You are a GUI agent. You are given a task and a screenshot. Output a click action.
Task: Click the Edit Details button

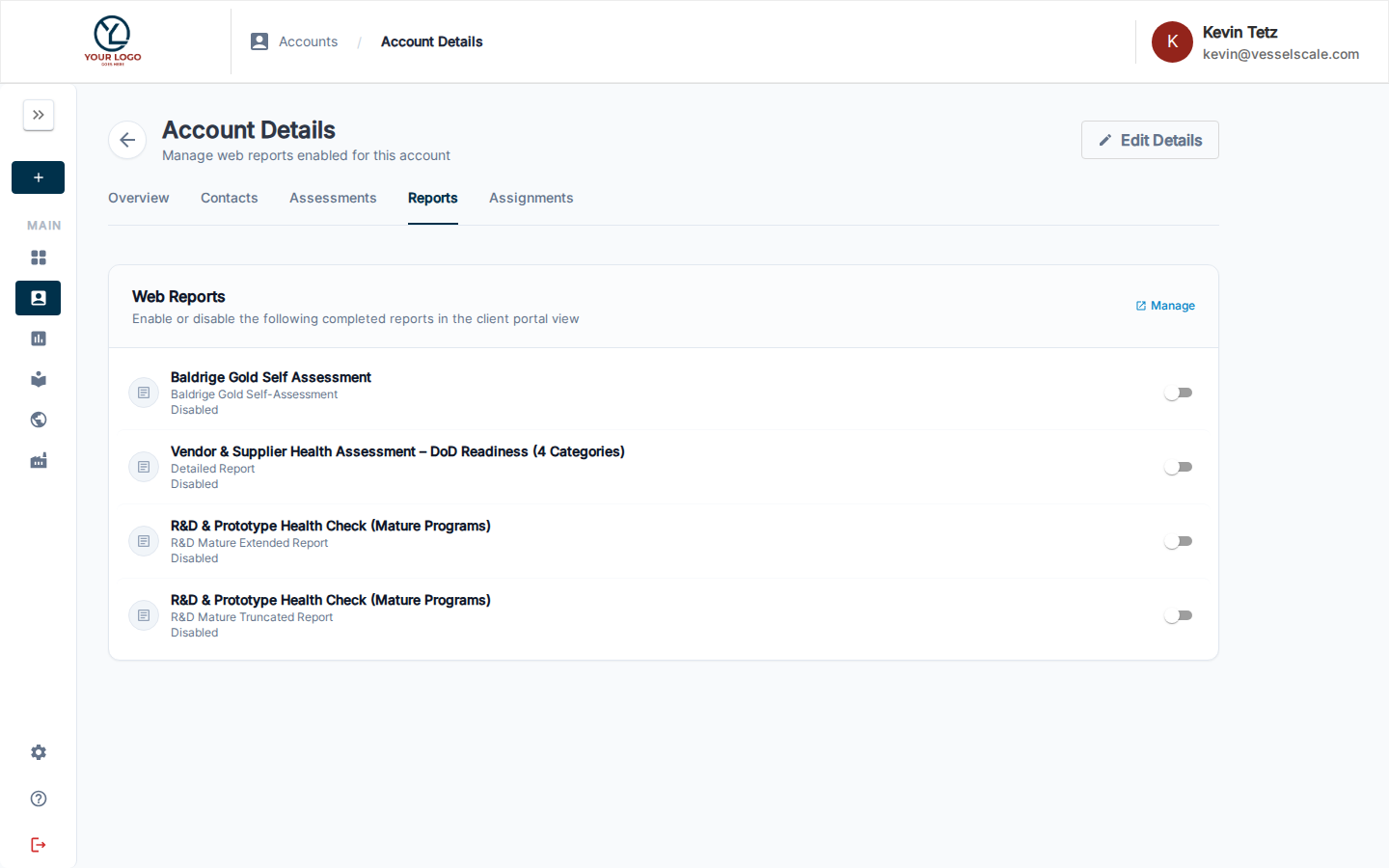[x=1150, y=140]
